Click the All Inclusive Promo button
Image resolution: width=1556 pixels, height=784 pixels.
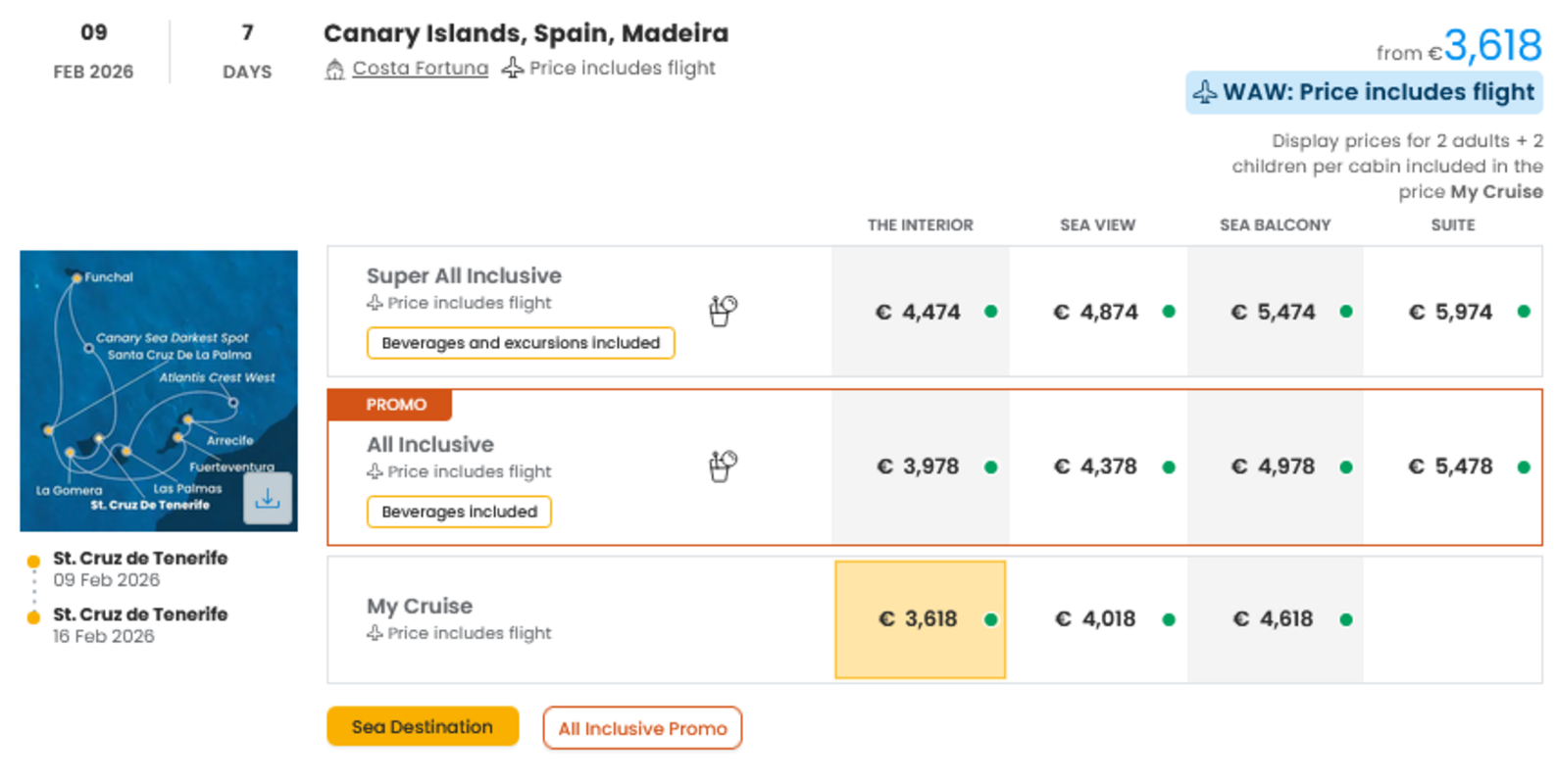point(642,727)
